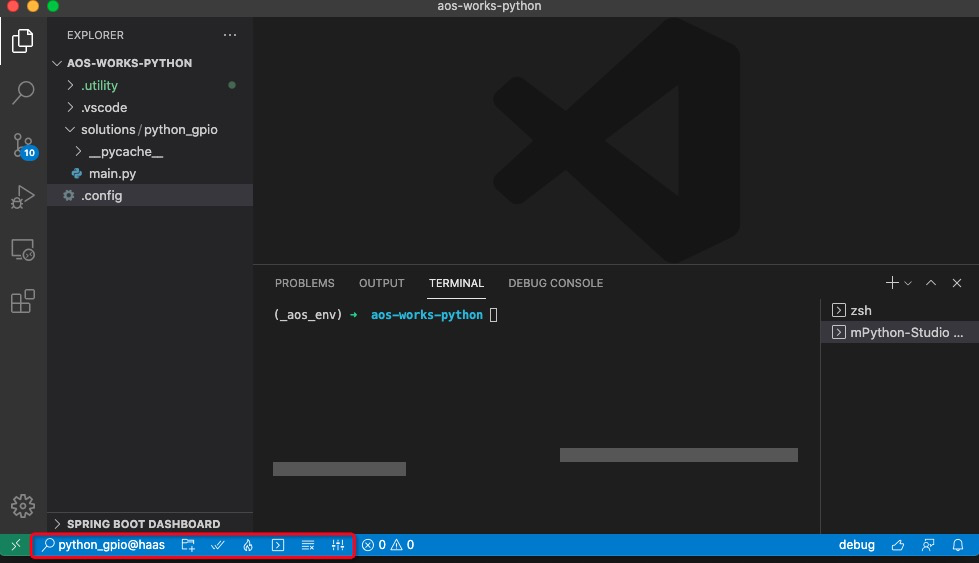Open Source Control view with 10 badge

coord(24,145)
